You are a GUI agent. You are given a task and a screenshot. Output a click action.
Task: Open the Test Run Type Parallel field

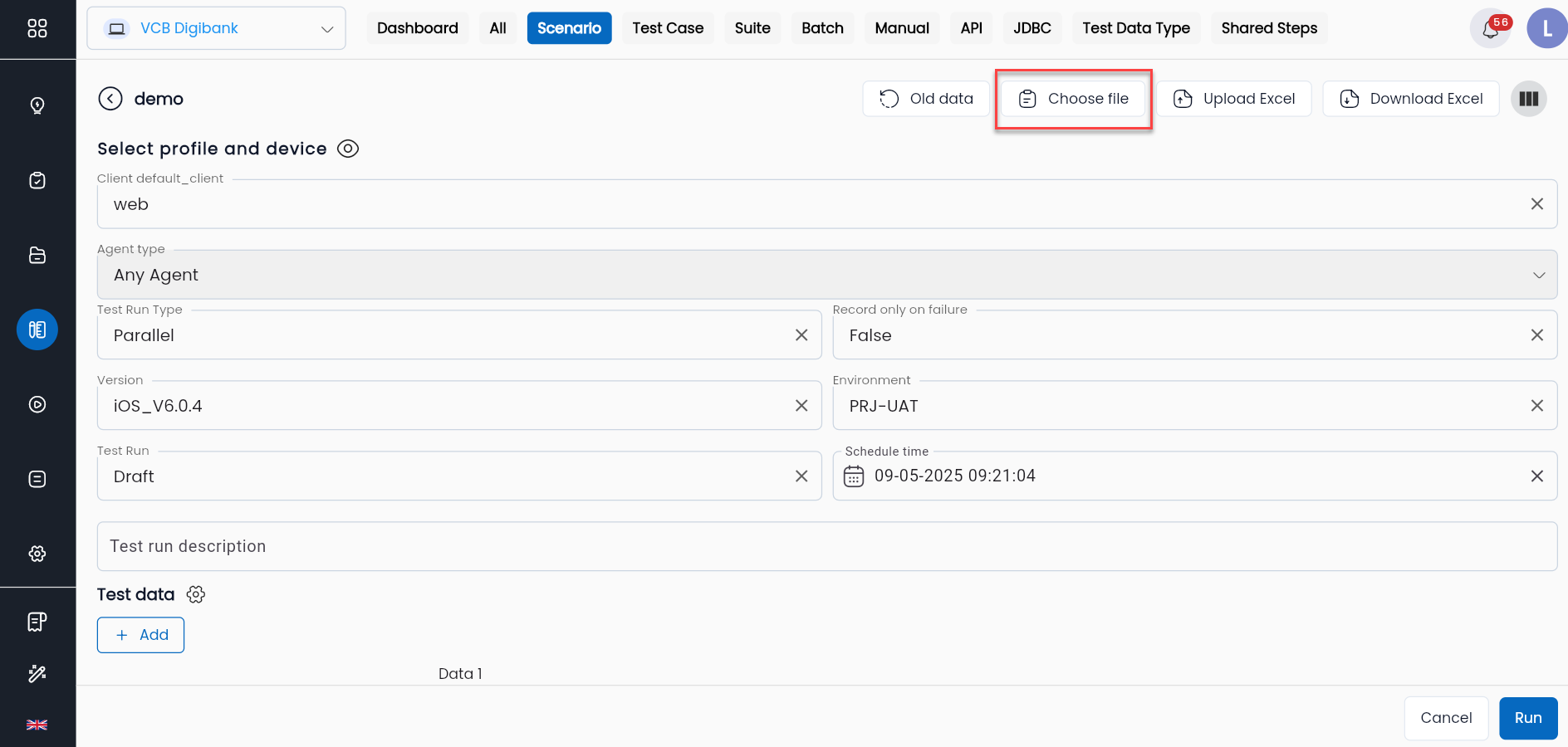click(x=459, y=335)
